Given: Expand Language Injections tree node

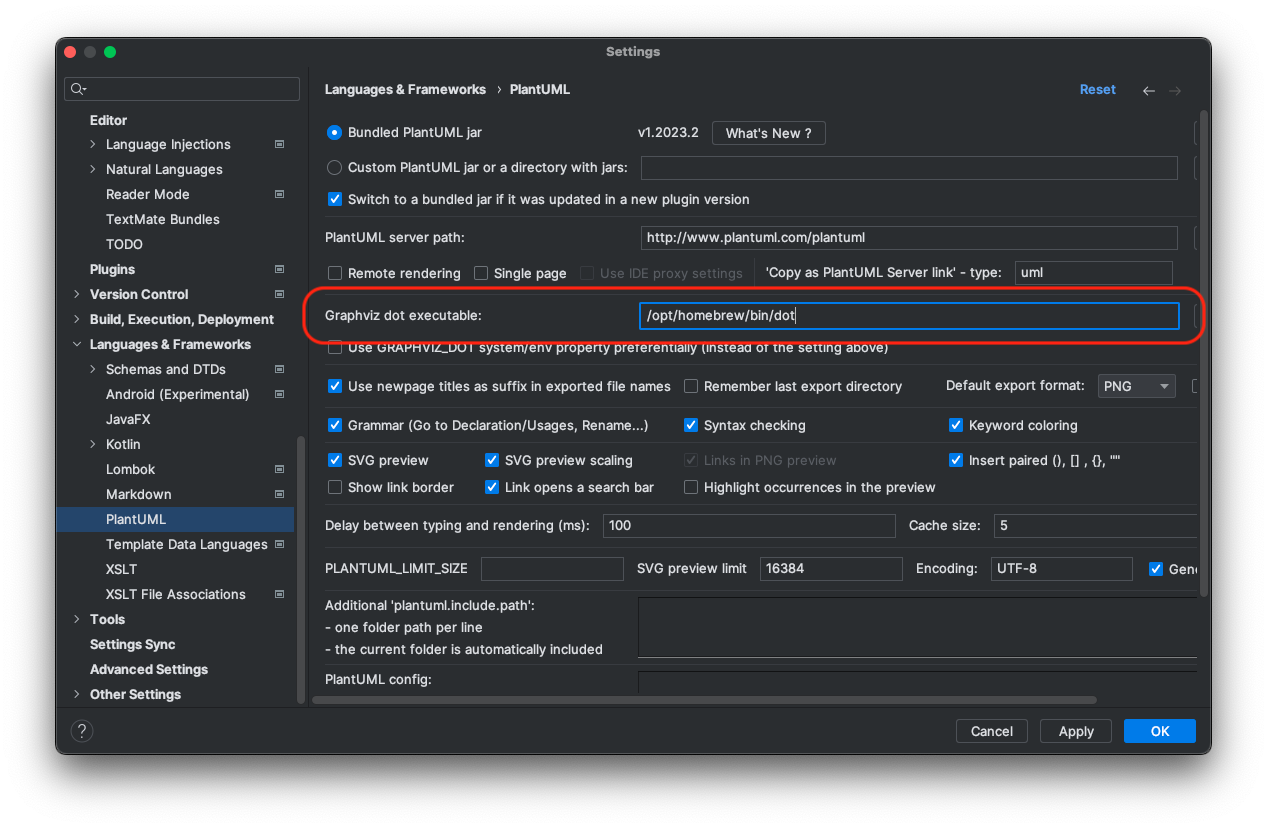Looking at the screenshot, I should [93, 144].
